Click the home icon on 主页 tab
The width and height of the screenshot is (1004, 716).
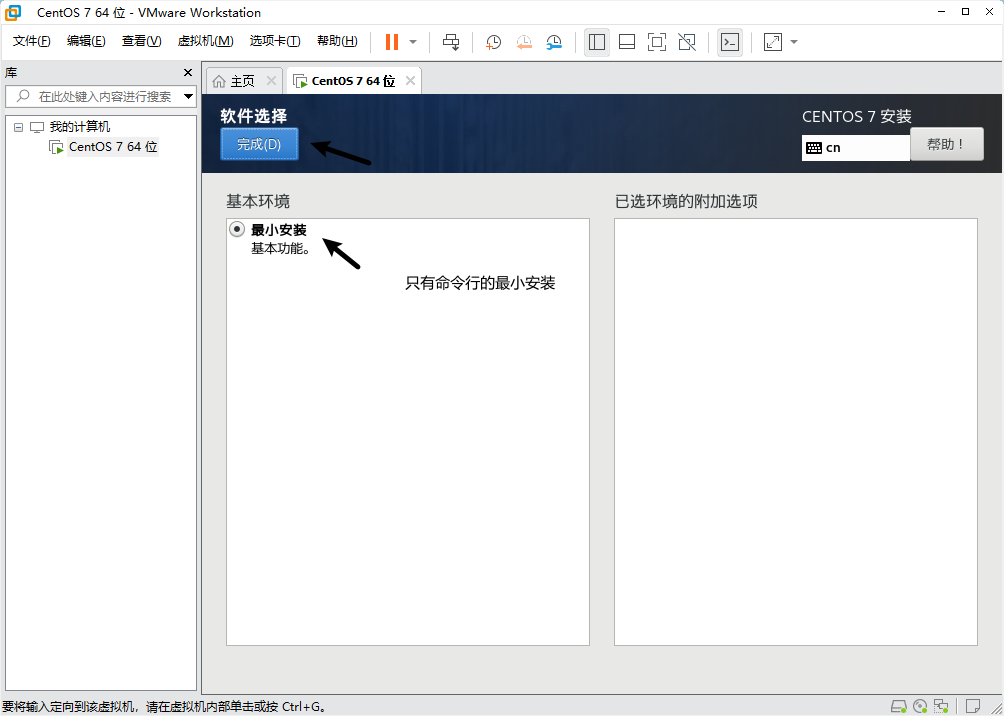point(219,81)
